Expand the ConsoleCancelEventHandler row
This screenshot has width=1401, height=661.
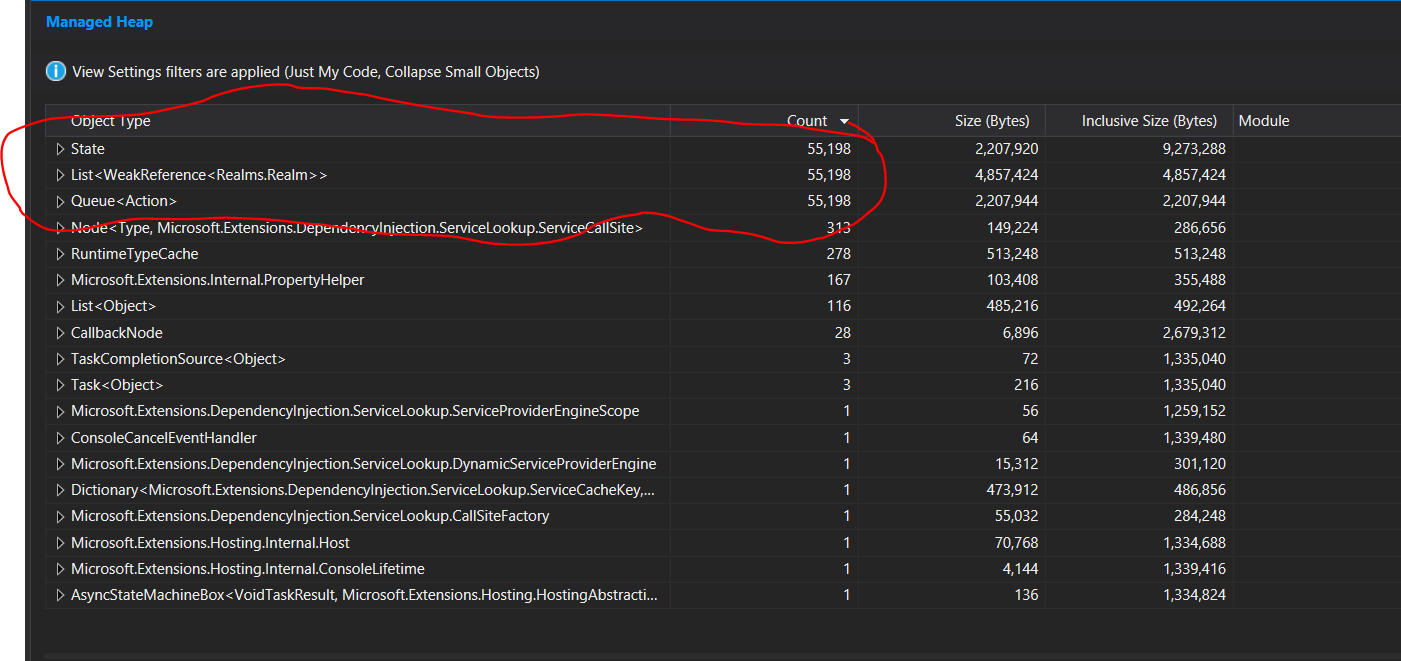[x=60, y=437]
